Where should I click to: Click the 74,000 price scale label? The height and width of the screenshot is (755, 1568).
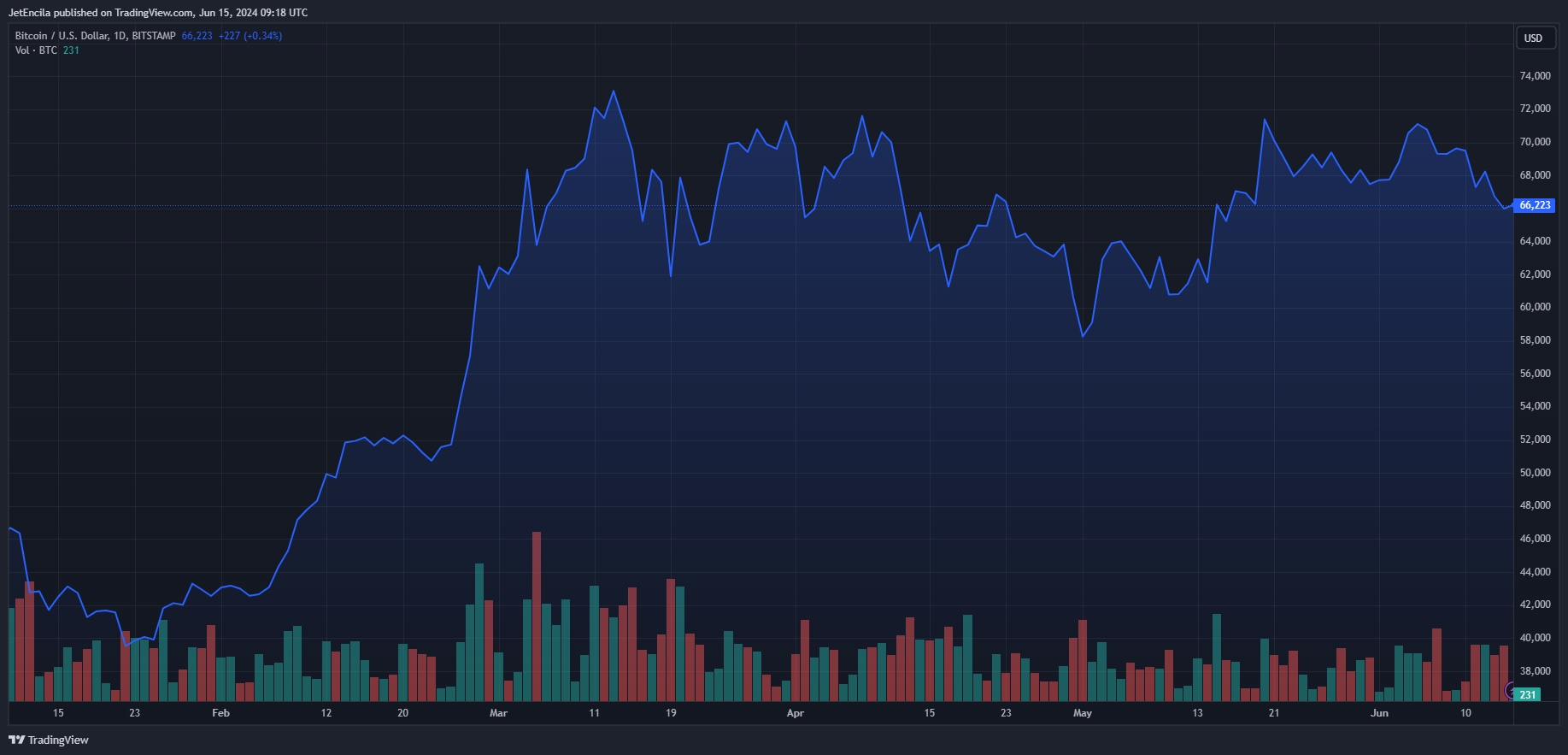click(x=1535, y=76)
